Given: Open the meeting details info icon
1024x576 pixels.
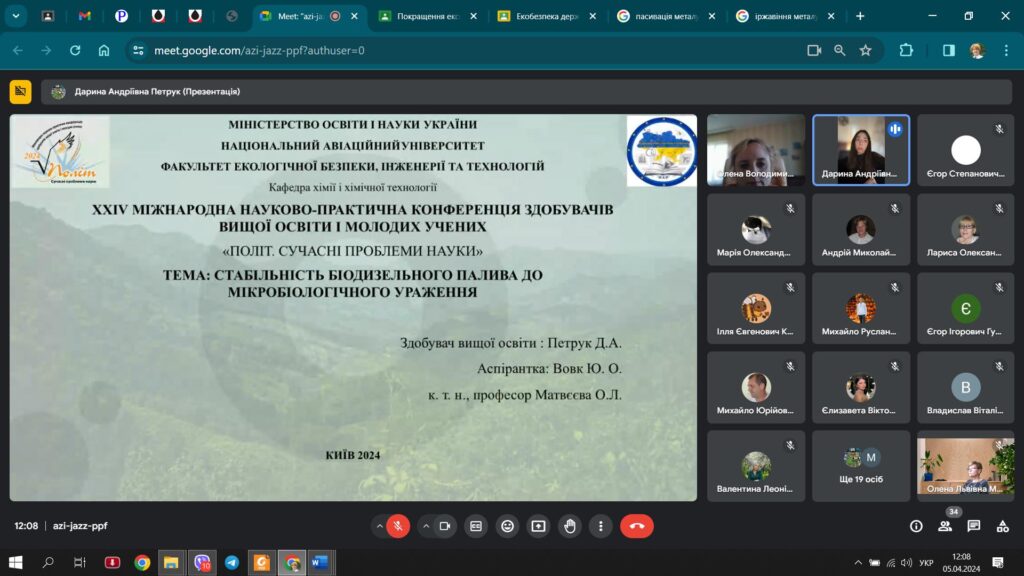Looking at the screenshot, I should 916,526.
